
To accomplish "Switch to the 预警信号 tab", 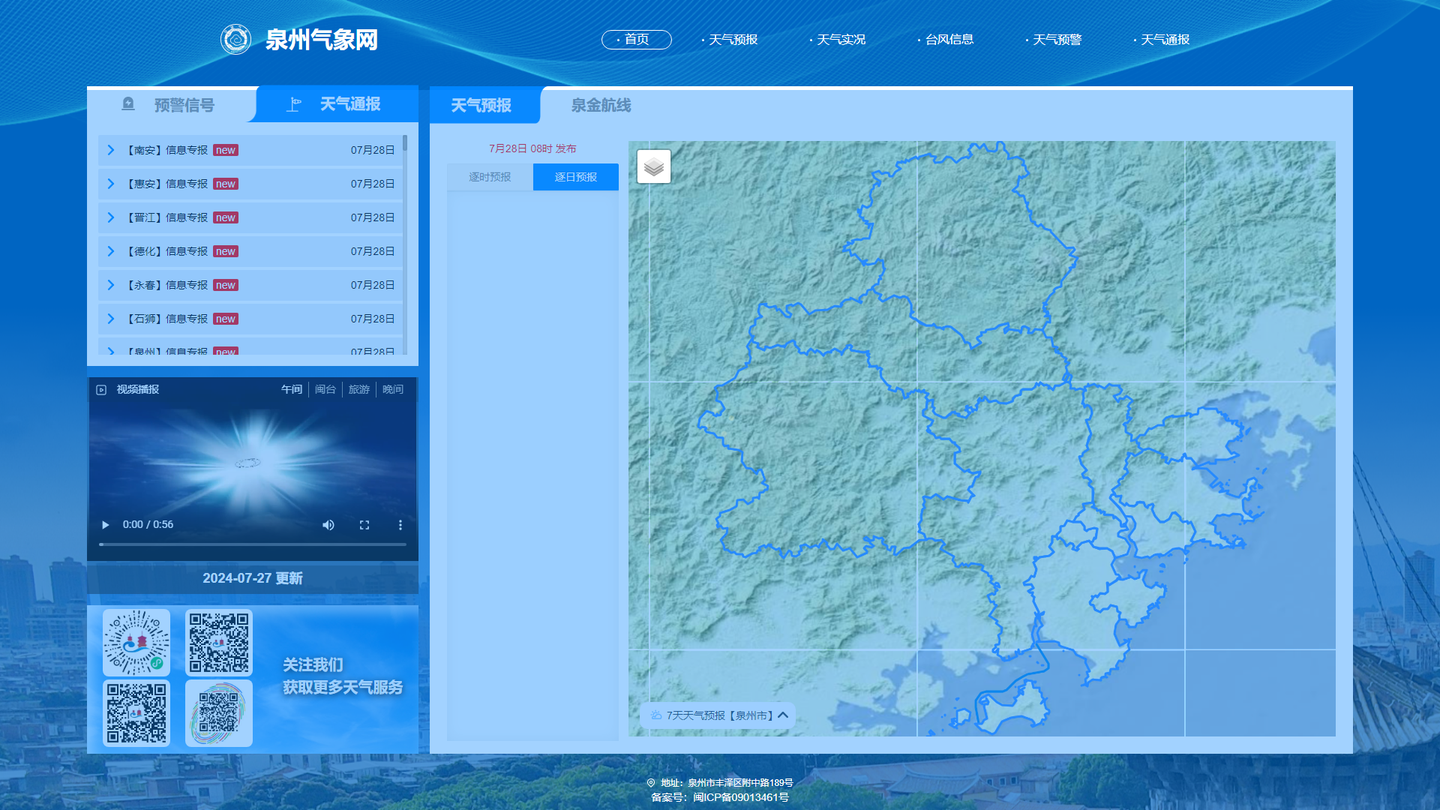I will (x=172, y=104).
